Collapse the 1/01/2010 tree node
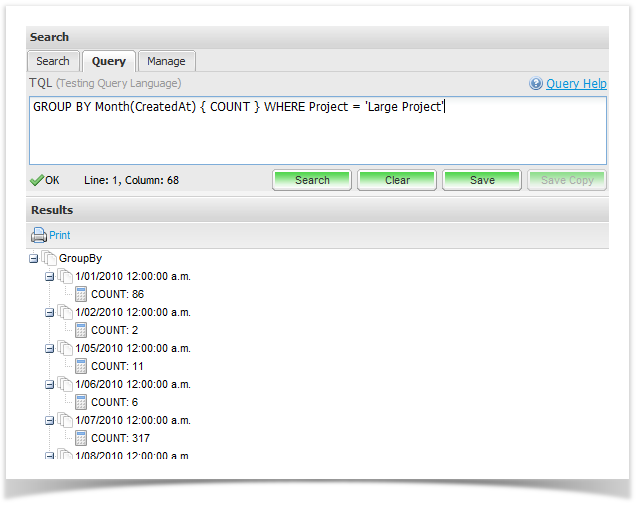Viewport: 643px width, 508px height. pos(50,276)
